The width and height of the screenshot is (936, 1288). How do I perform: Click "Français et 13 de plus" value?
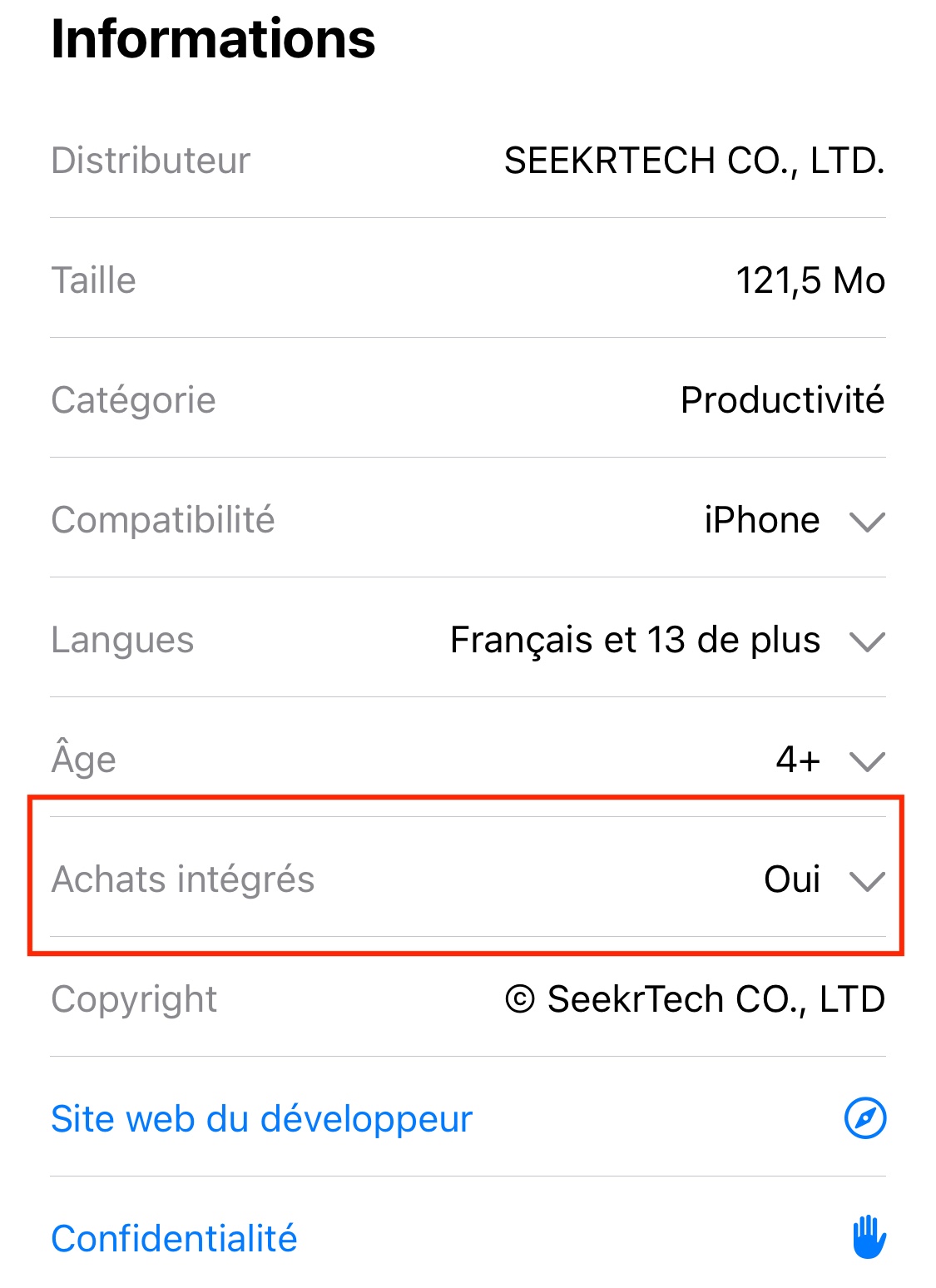point(635,640)
